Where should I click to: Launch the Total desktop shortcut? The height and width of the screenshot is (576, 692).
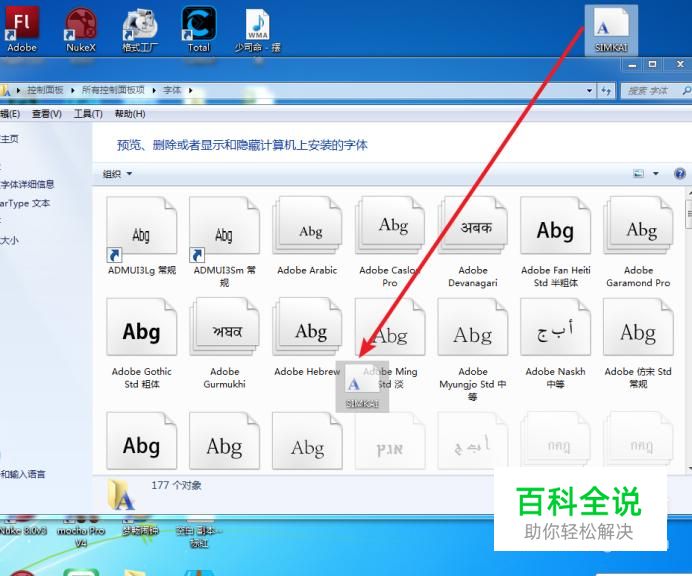tap(199, 30)
